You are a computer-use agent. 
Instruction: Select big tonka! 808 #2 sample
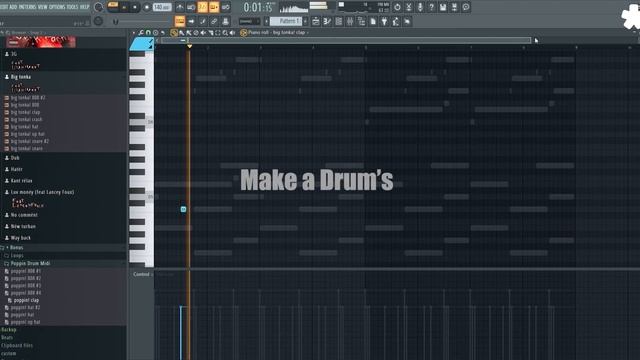tap(28, 98)
